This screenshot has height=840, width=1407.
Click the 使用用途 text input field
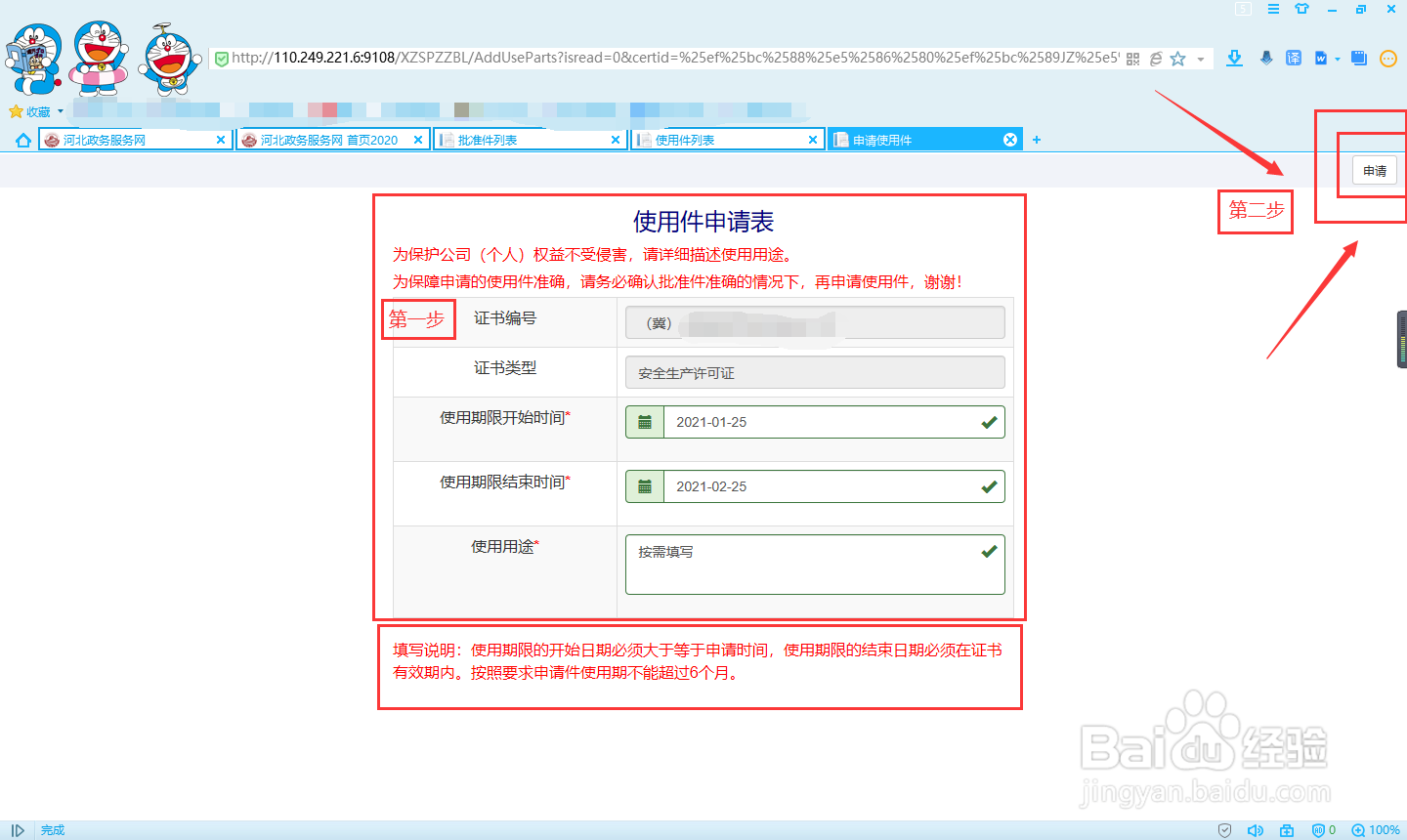pyautogui.click(x=814, y=565)
